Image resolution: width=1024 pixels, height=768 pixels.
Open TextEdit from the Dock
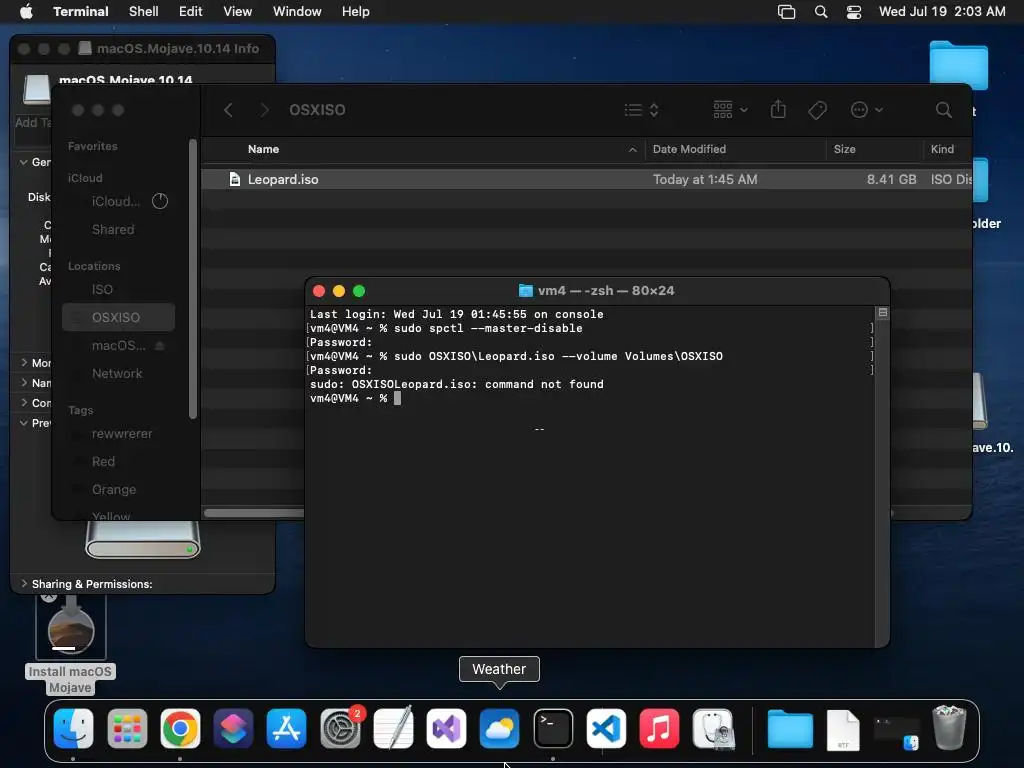[393, 728]
